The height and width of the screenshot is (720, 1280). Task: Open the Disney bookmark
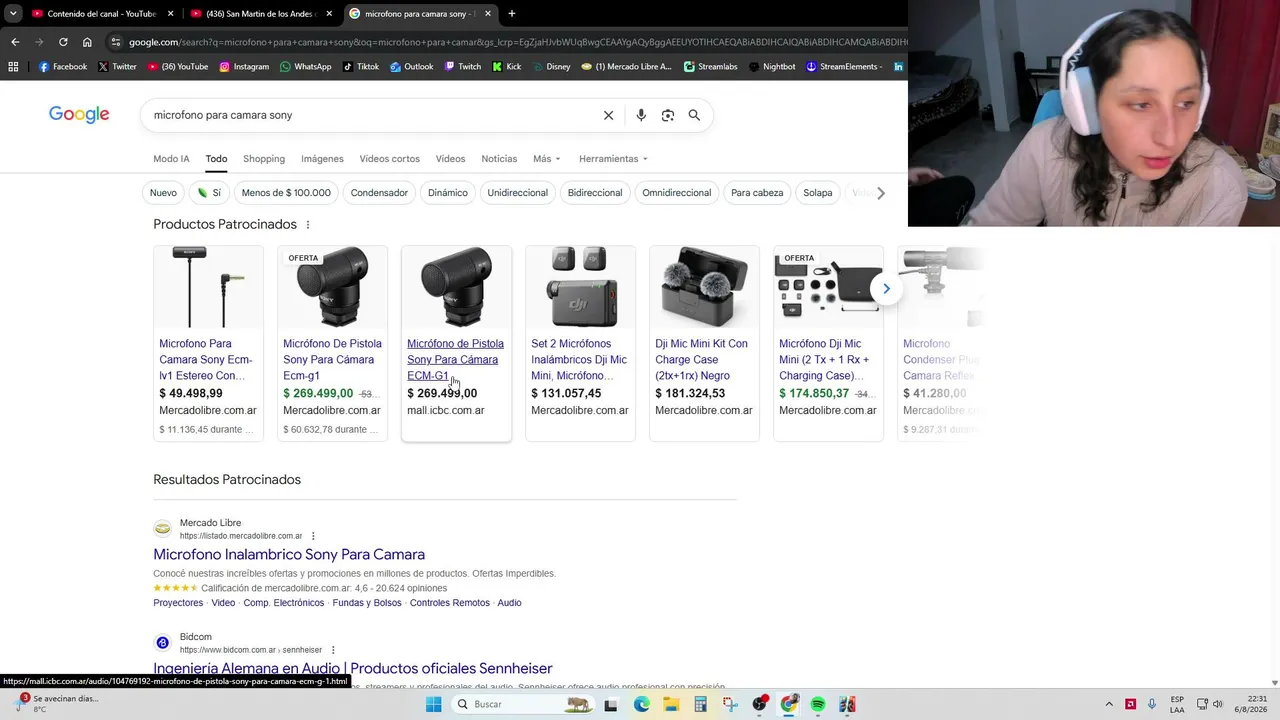(551, 67)
